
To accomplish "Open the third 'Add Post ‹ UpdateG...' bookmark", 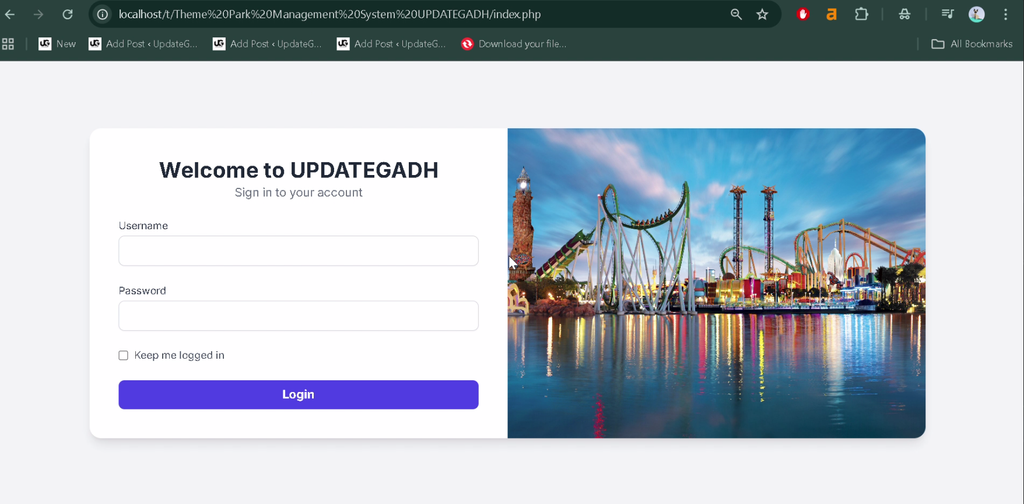I will point(391,44).
